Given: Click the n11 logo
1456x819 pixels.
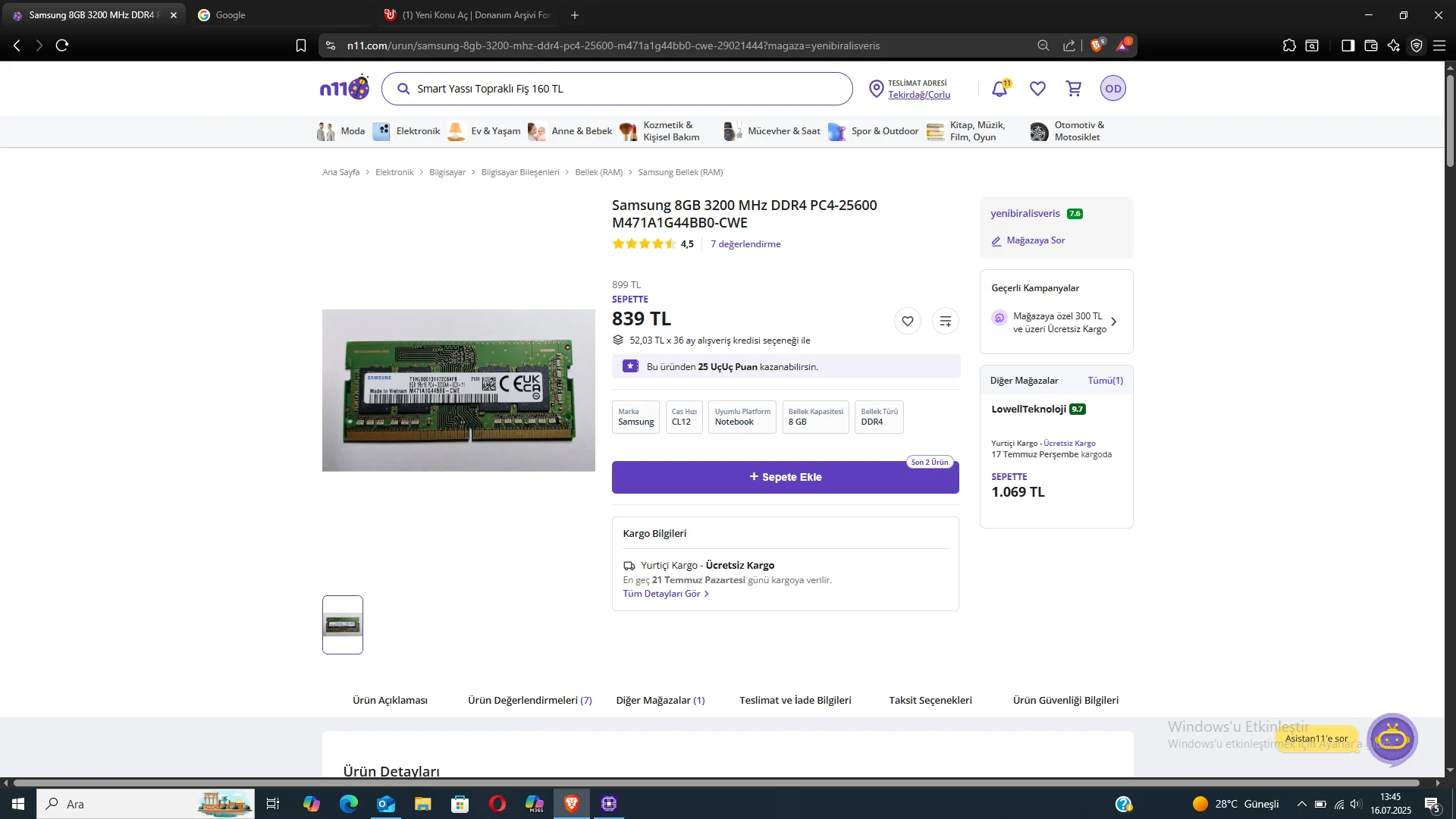Looking at the screenshot, I should [344, 88].
